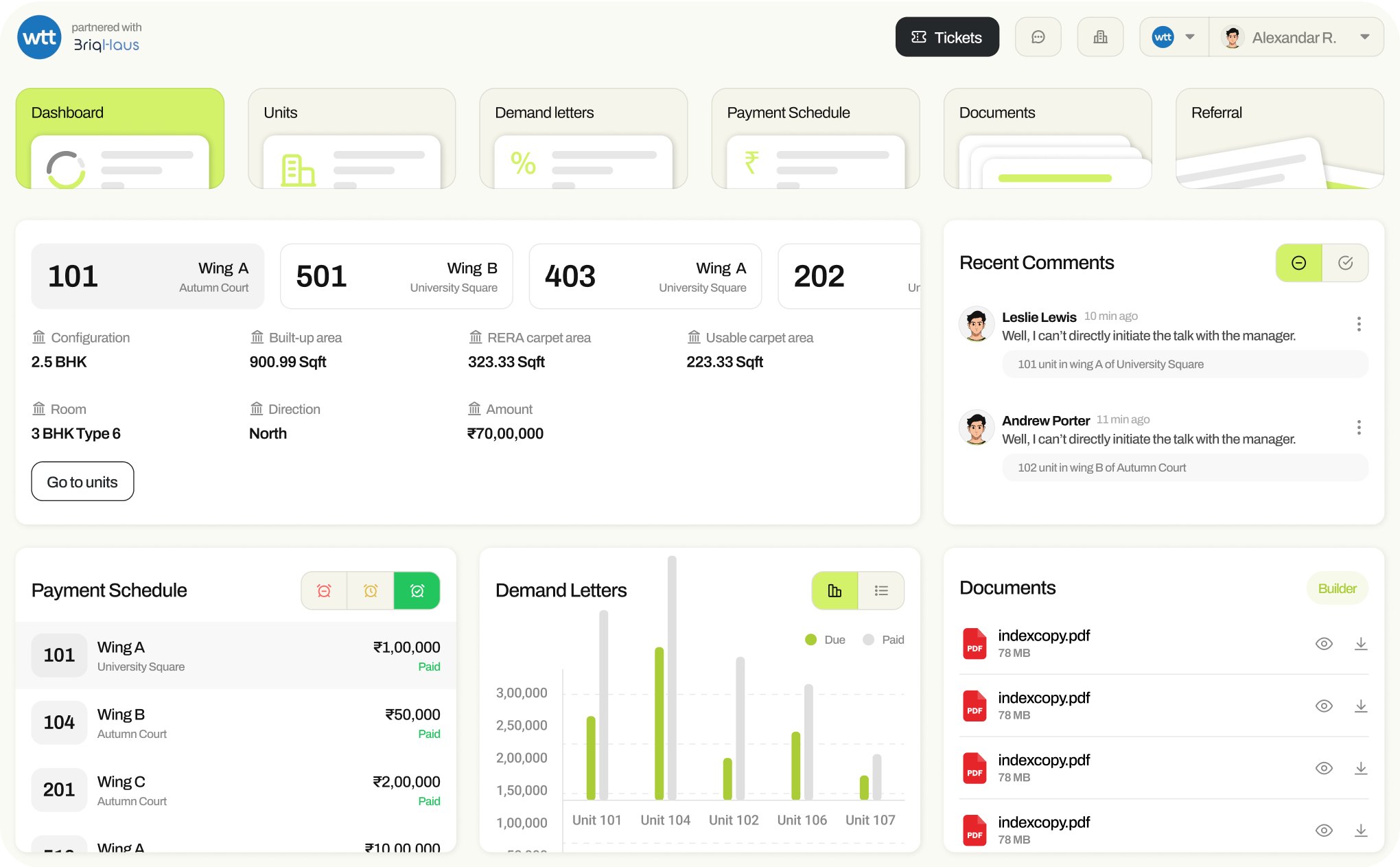1400x867 pixels.
Task: Show upcoming payments with yellow alarm icon
Action: point(371,590)
